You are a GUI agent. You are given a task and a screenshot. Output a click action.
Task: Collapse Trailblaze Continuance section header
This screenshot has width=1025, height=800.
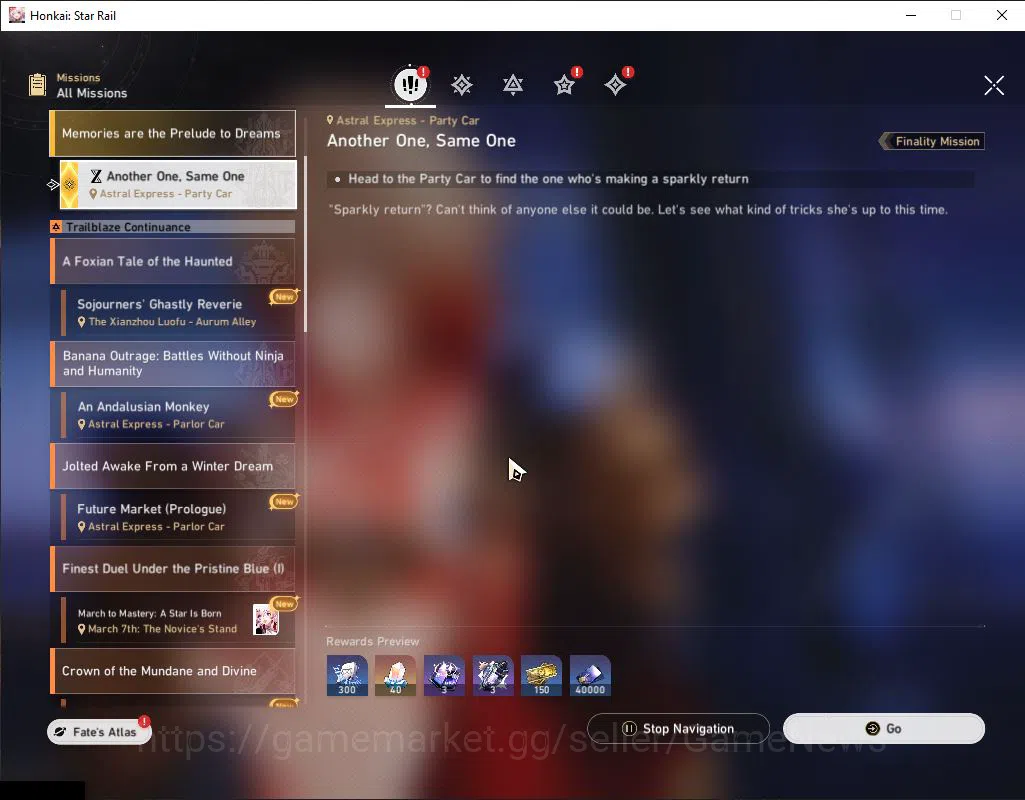pyautogui.click(x=173, y=227)
